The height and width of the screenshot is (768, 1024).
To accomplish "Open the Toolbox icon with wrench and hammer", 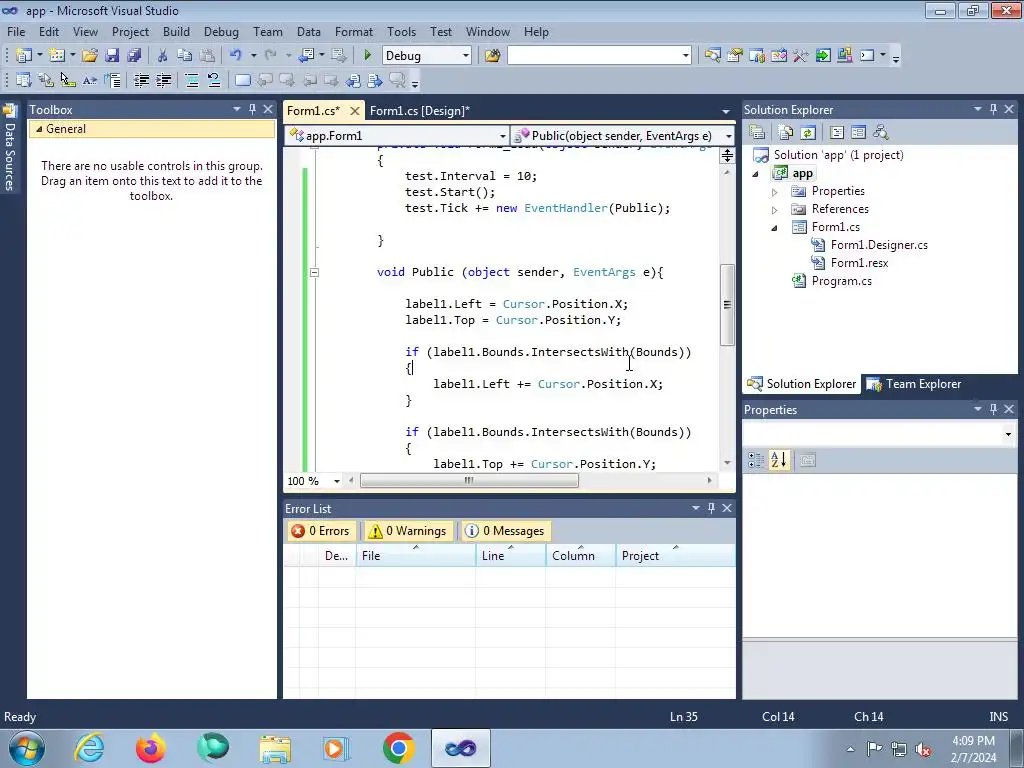I will [801, 56].
